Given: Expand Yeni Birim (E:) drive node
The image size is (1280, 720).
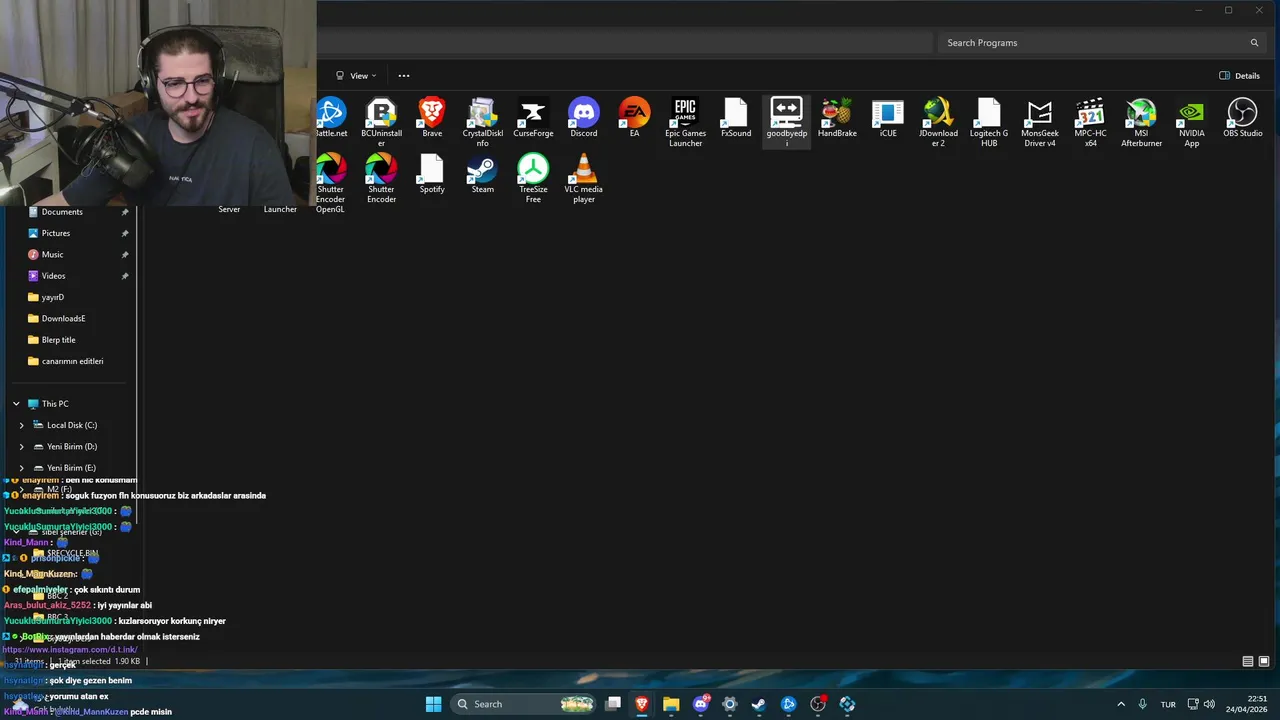Looking at the screenshot, I should (21, 468).
